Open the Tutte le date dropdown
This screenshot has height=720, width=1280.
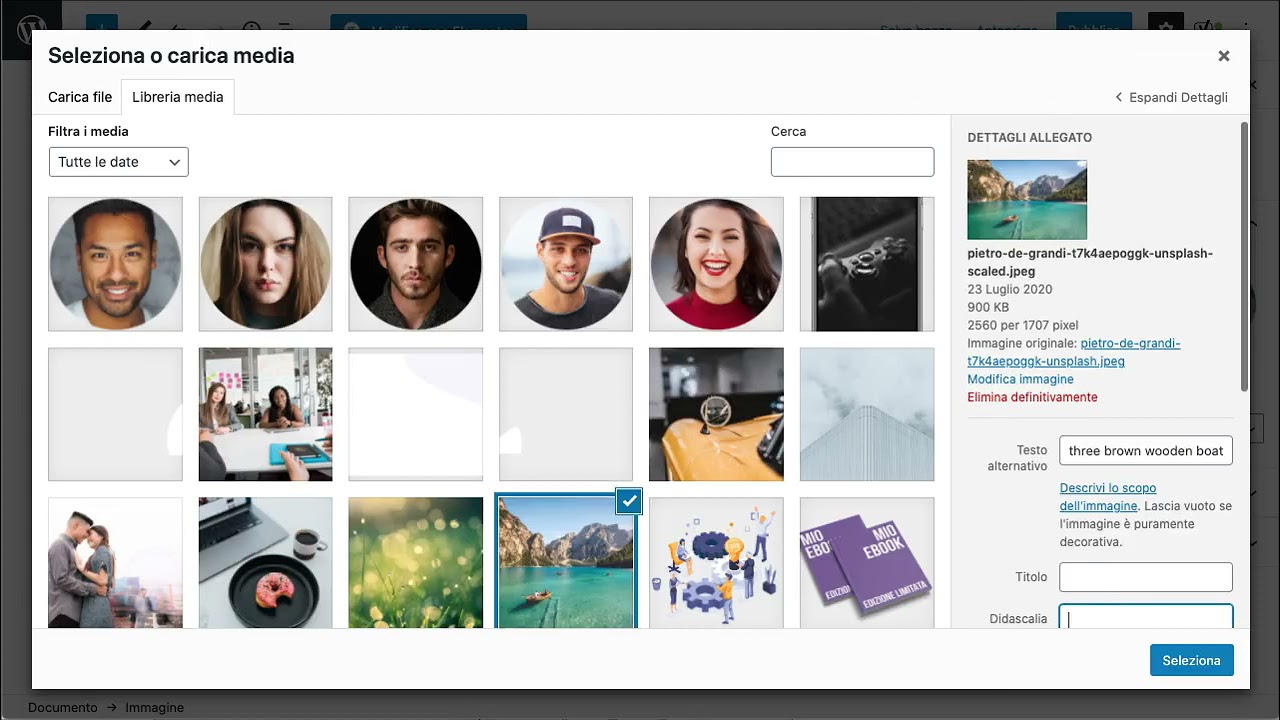(118, 162)
